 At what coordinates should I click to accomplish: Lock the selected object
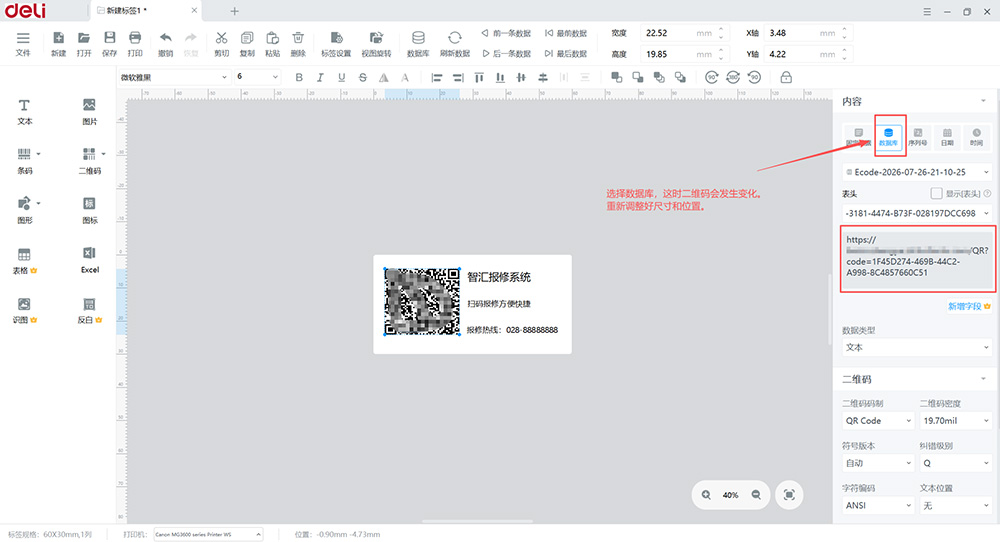click(x=786, y=77)
